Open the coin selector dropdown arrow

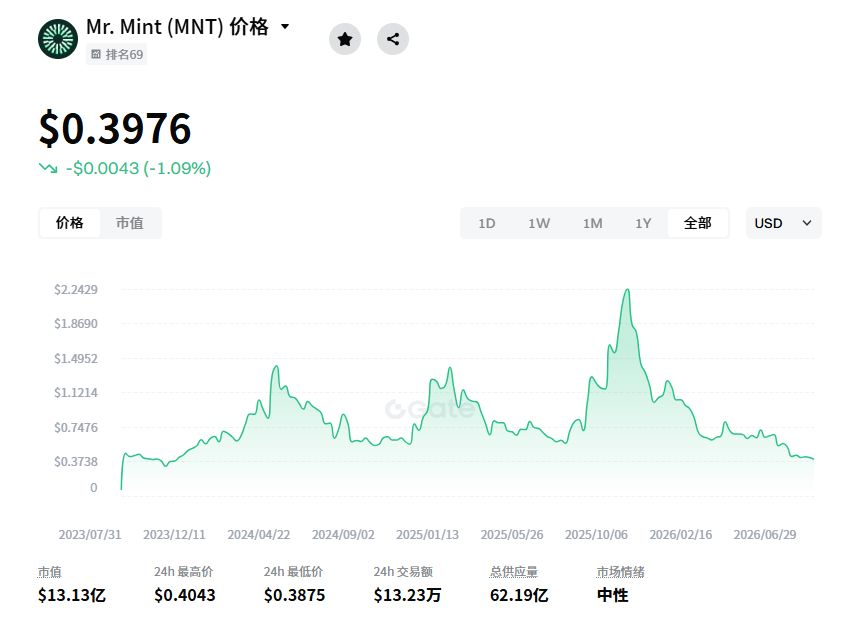coord(285,26)
